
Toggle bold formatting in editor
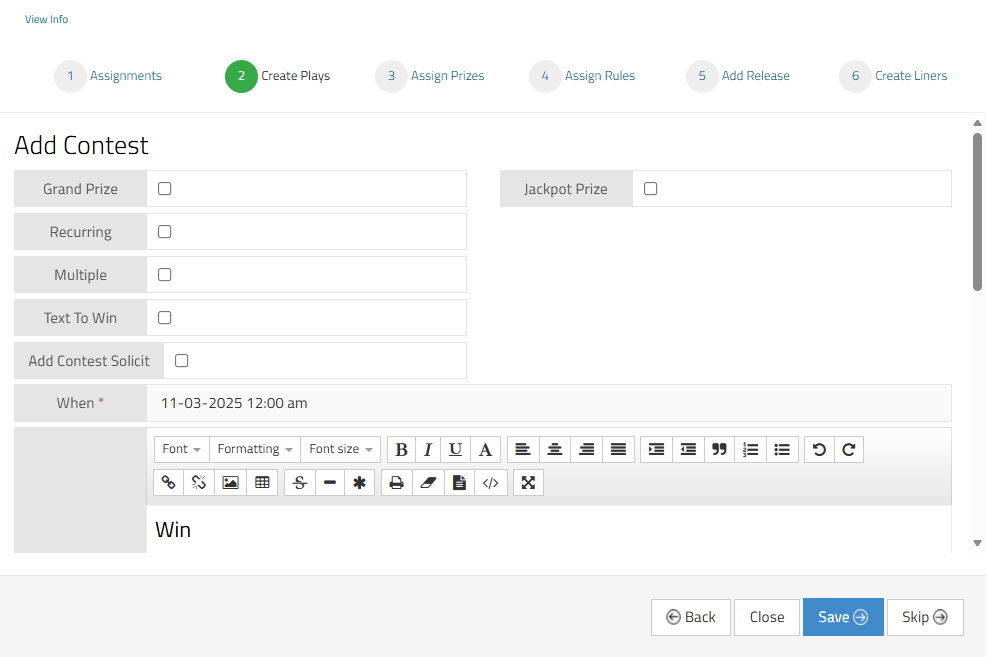click(402, 450)
